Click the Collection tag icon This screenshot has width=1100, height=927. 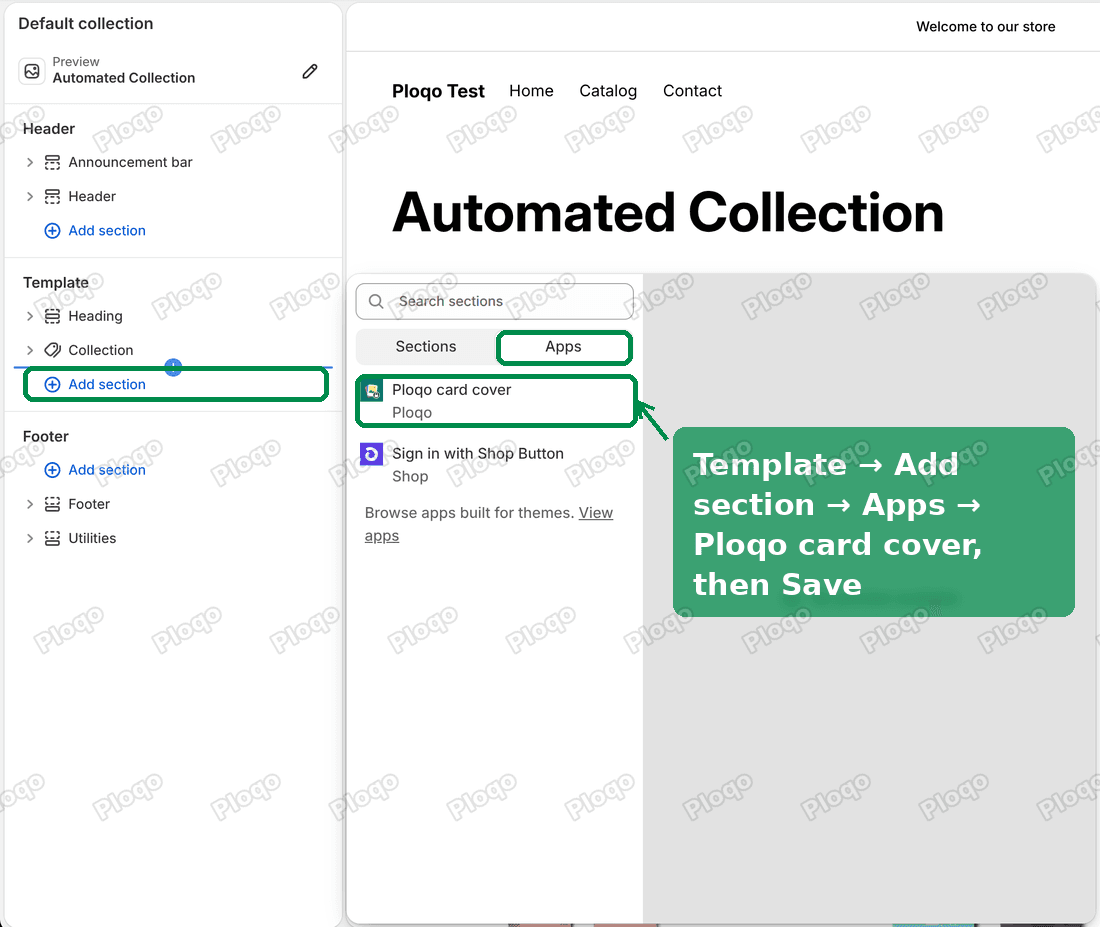(53, 350)
